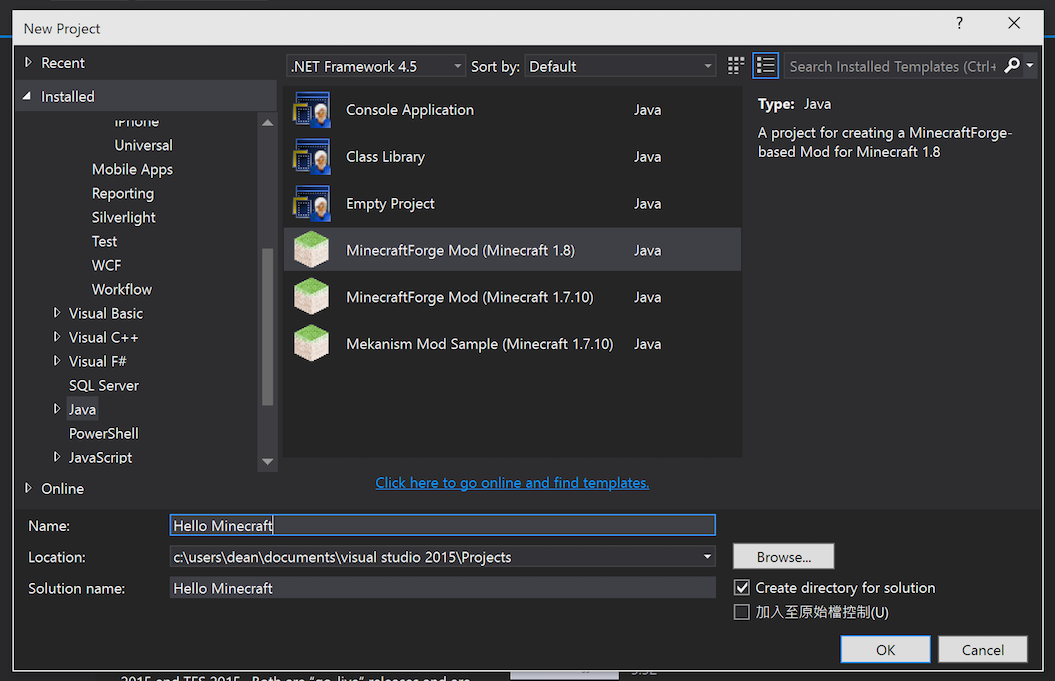Viewport: 1055px width, 681px height.
Task: Open the Sort by Default dropdown
Action: tap(620, 66)
